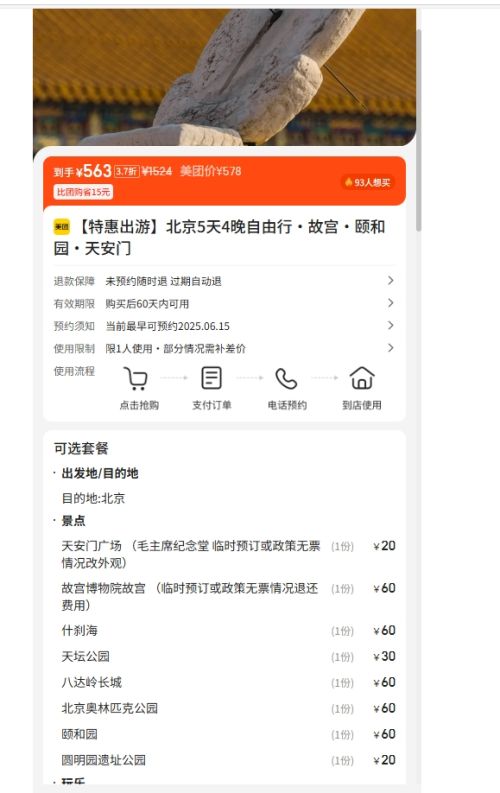Expand the 预约须知 row chevron
This screenshot has height=793, width=500.
pyautogui.click(x=390, y=325)
